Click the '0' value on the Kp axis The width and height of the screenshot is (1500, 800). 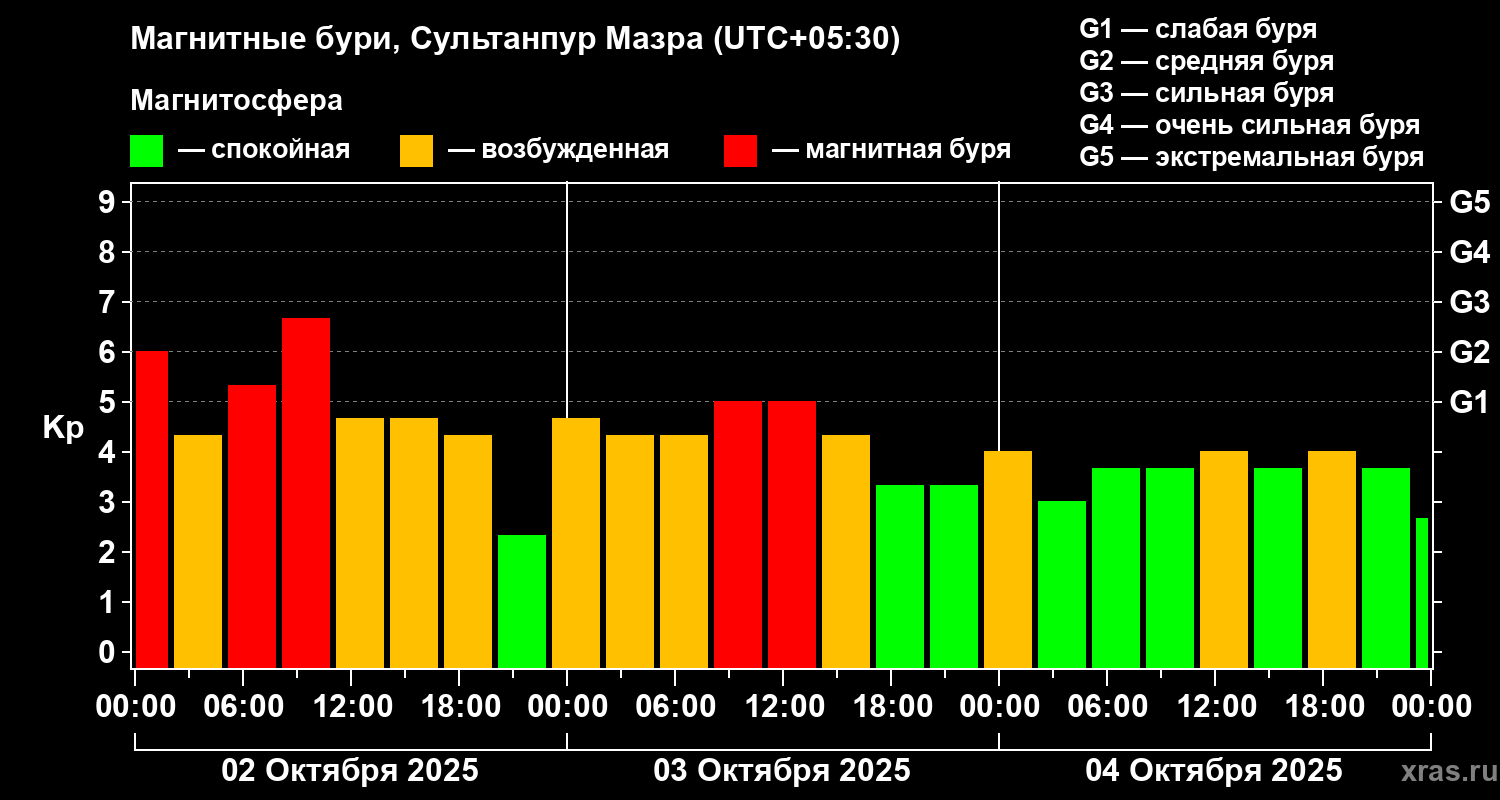(x=109, y=653)
